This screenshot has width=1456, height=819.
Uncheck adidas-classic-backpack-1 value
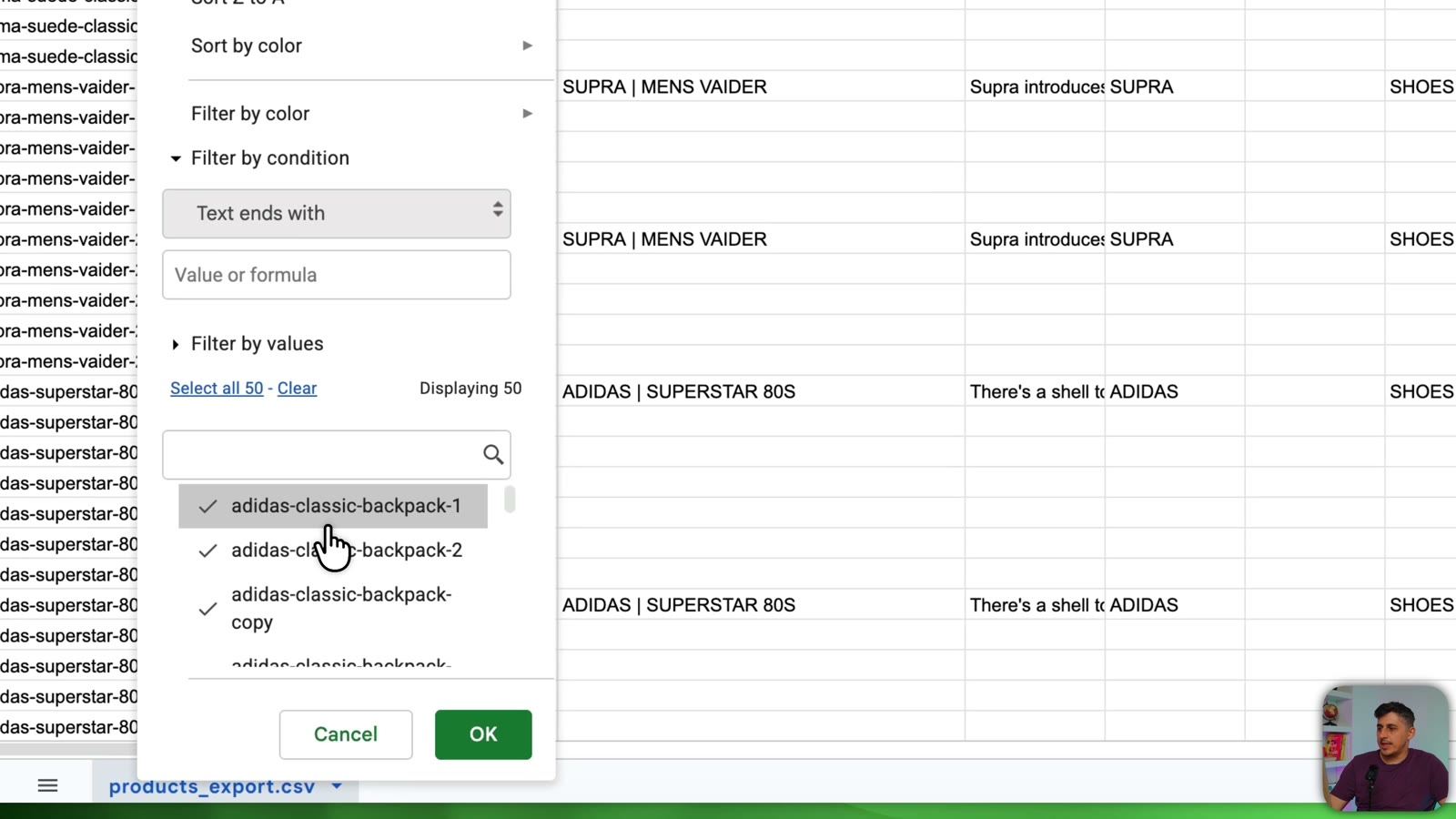pyautogui.click(x=333, y=506)
